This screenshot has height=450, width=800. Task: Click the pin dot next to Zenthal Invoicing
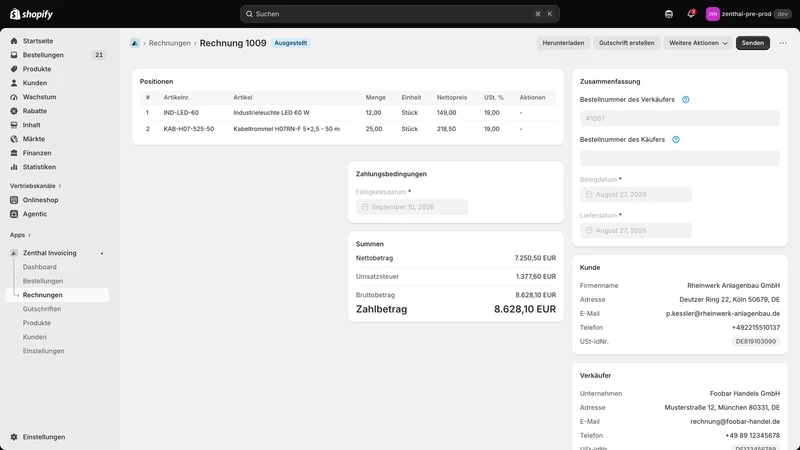(x=102, y=253)
